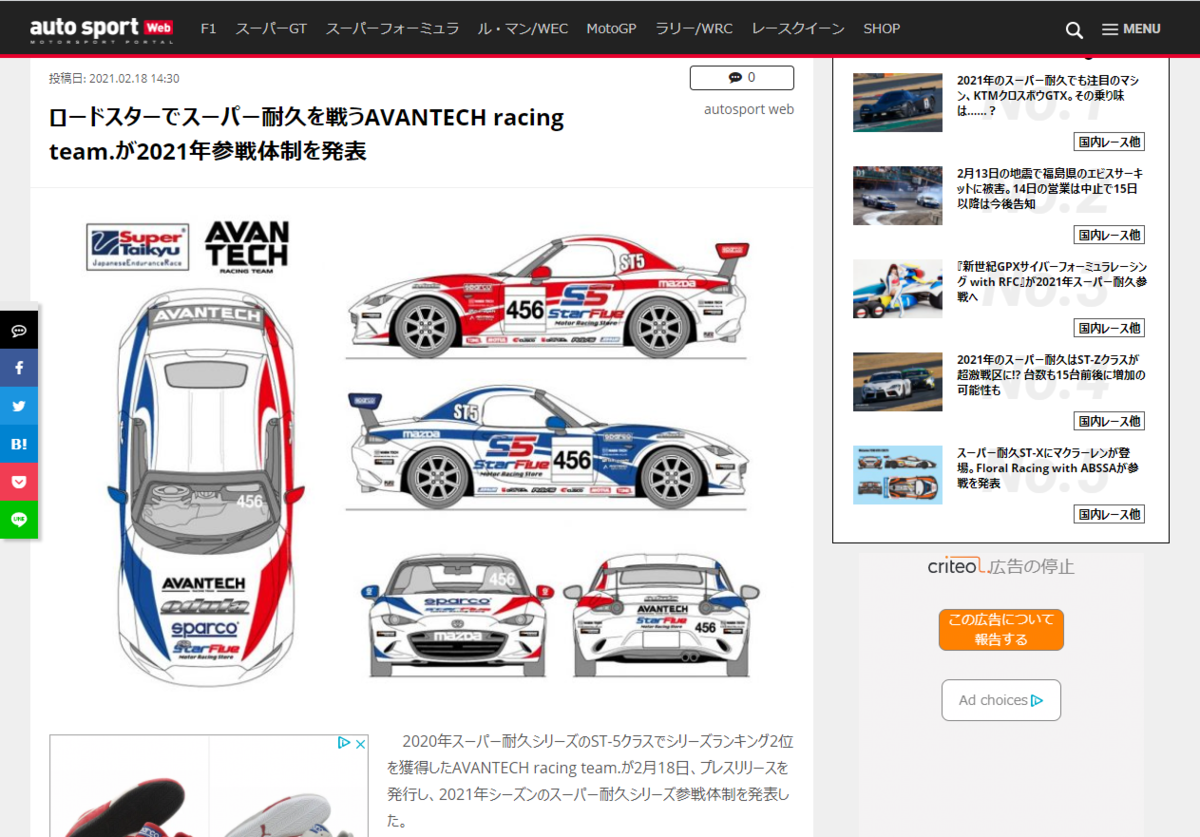Image resolution: width=1200 pixels, height=837 pixels.
Task: Open the F1 navigation item
Action: [x=208, y=29]
